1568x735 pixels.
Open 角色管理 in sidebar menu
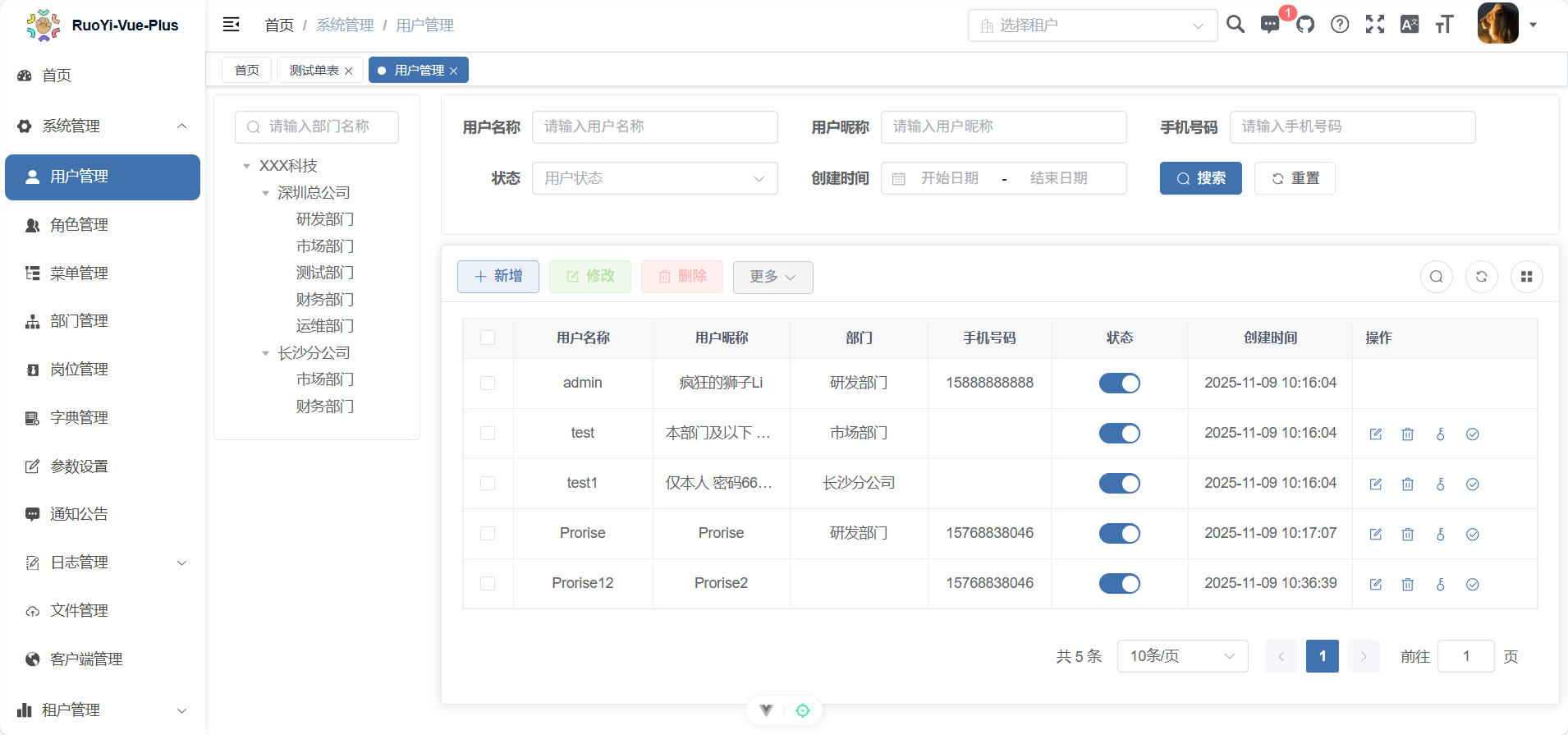[x=79, y=225]
